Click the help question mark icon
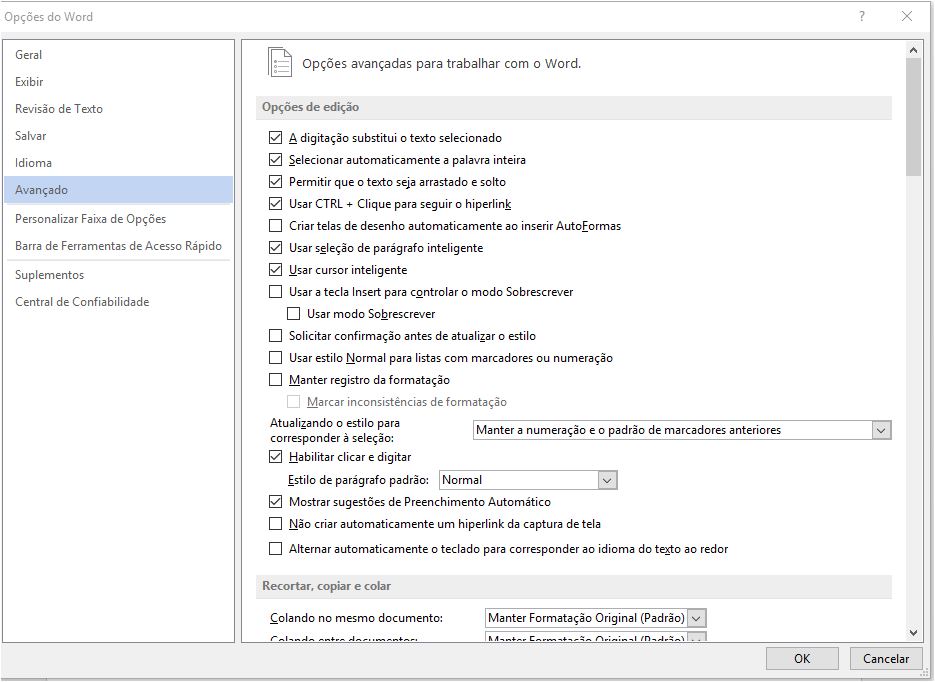Viewport: 935px width, 682px height. (x=862, y=17)
